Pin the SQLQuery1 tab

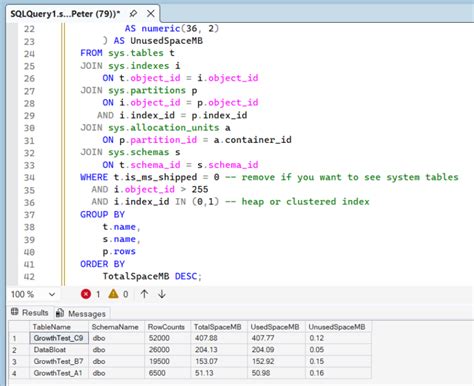pos(133,14)
